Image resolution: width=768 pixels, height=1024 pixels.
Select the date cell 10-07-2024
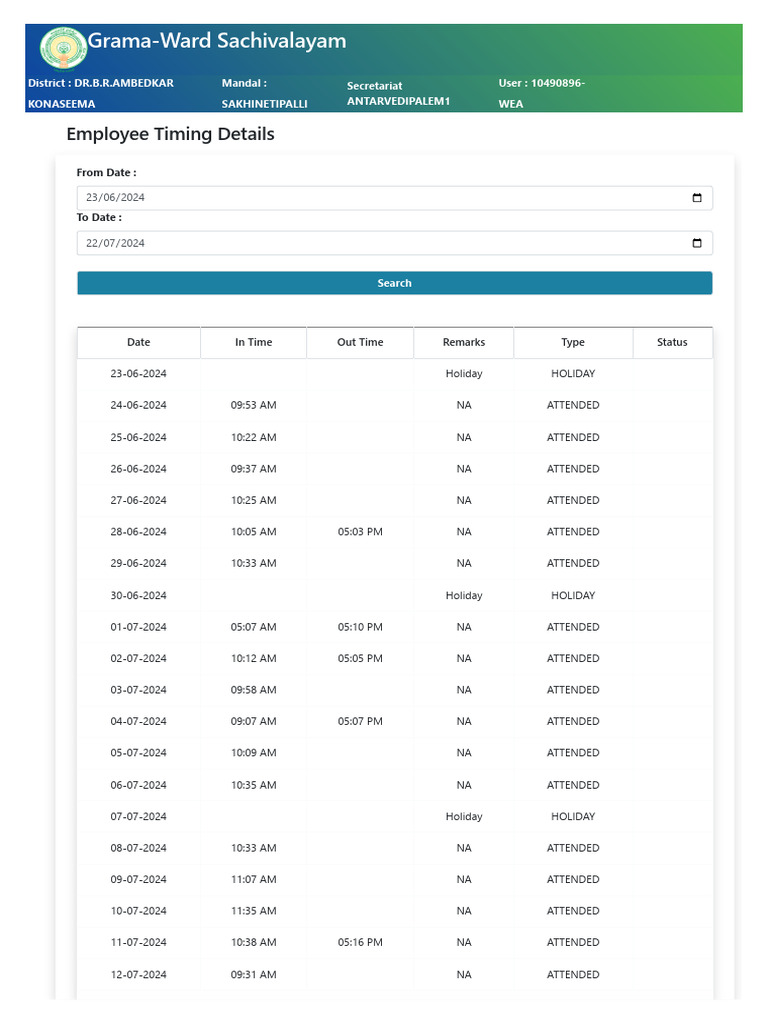tap(138, 910)
